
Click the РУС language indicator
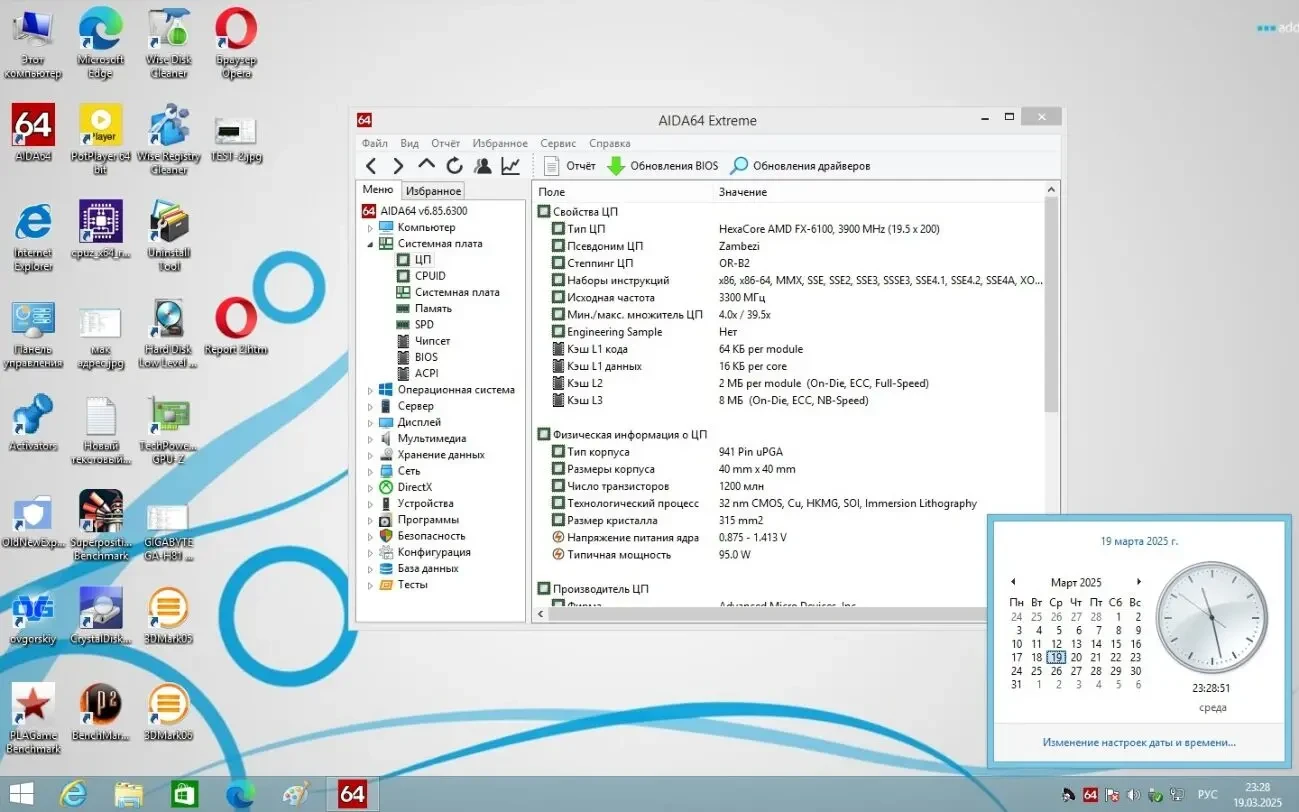point(1208,795)
